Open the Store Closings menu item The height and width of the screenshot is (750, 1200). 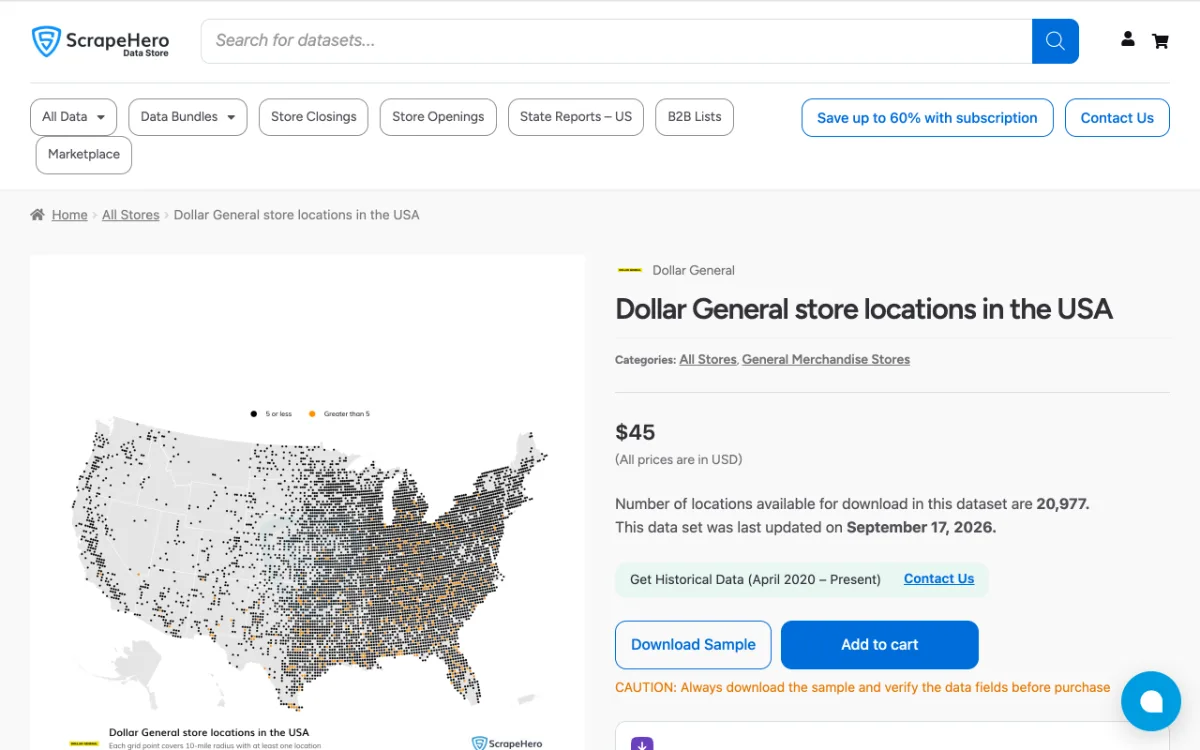point(313,117)
